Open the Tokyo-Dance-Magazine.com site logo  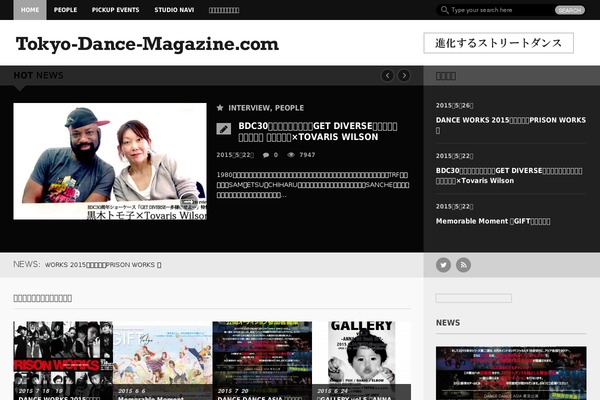coord(147,44)
